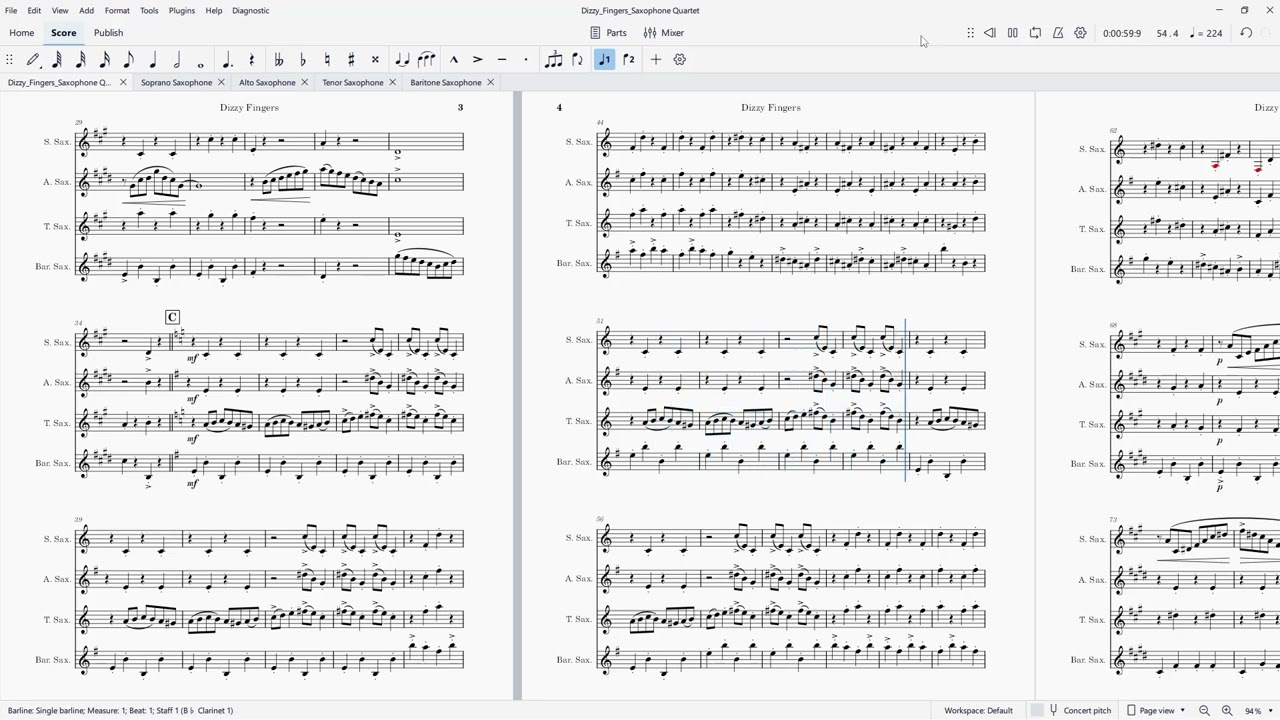Apply double sharp accidental
The height and width of the screenshot is (720, 1280).
click(x=375, y=60)
